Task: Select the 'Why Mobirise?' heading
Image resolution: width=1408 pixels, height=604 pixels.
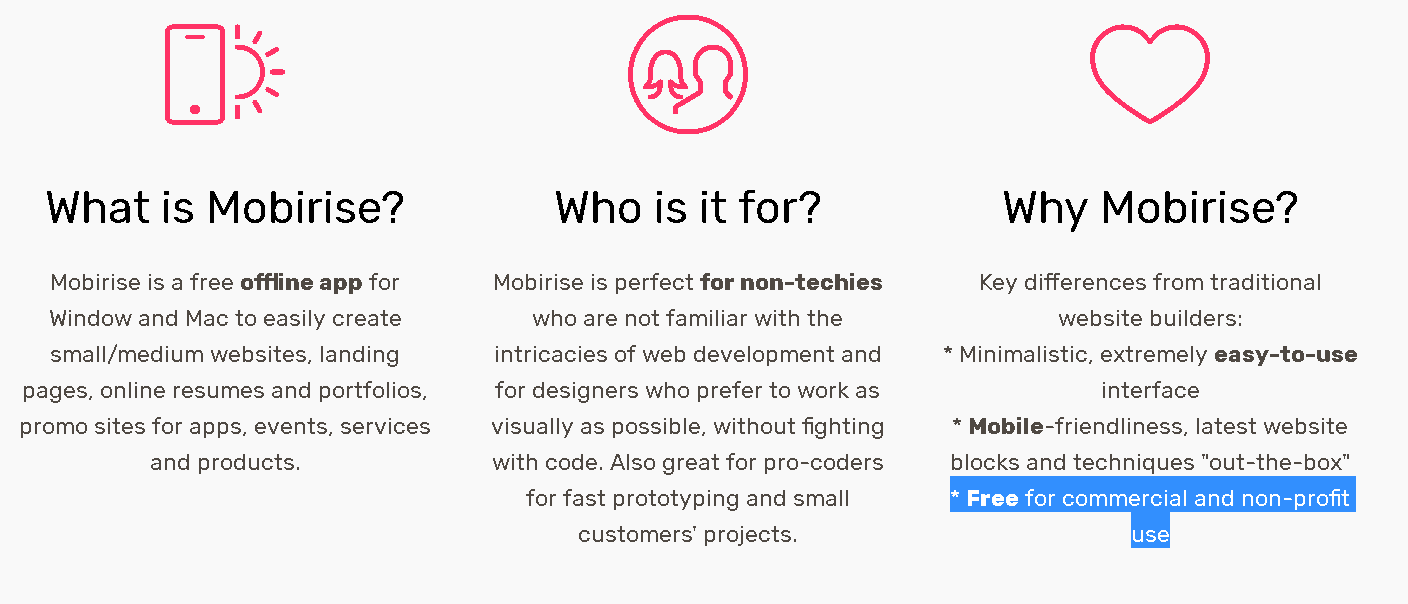Action: tap(1150, 208)
